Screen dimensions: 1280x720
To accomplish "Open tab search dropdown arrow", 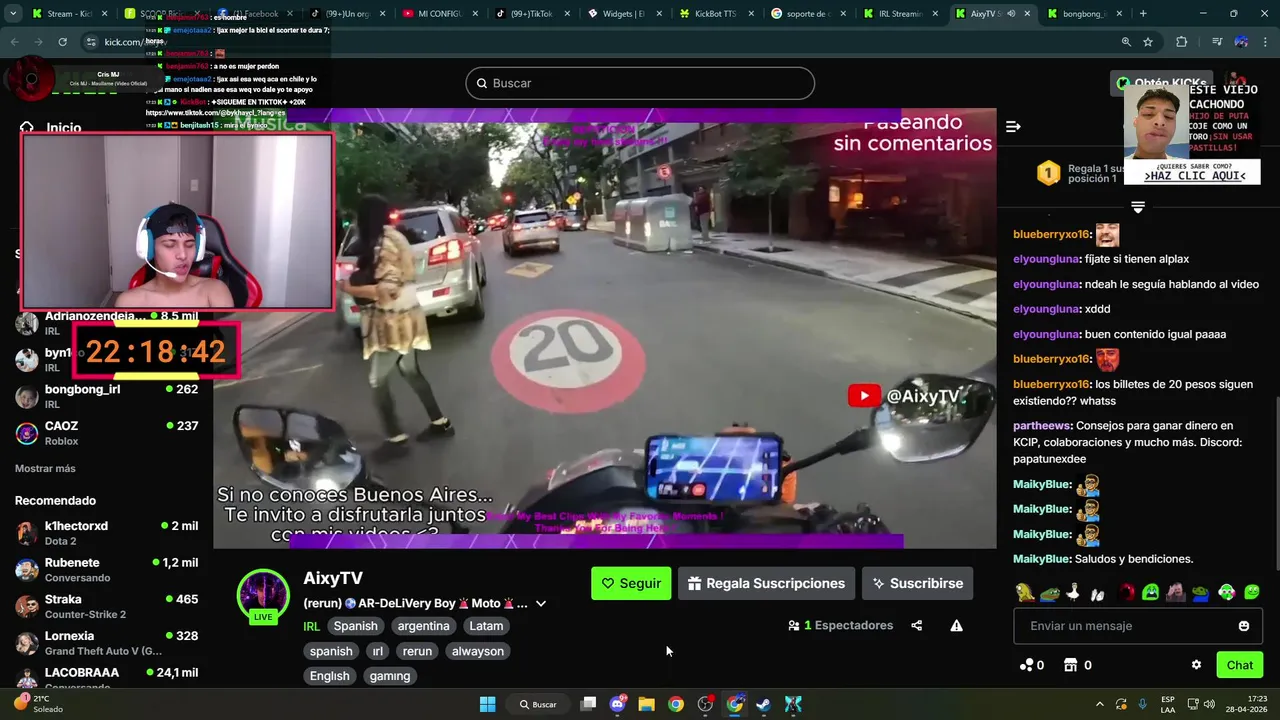I will tap(13, 14).
